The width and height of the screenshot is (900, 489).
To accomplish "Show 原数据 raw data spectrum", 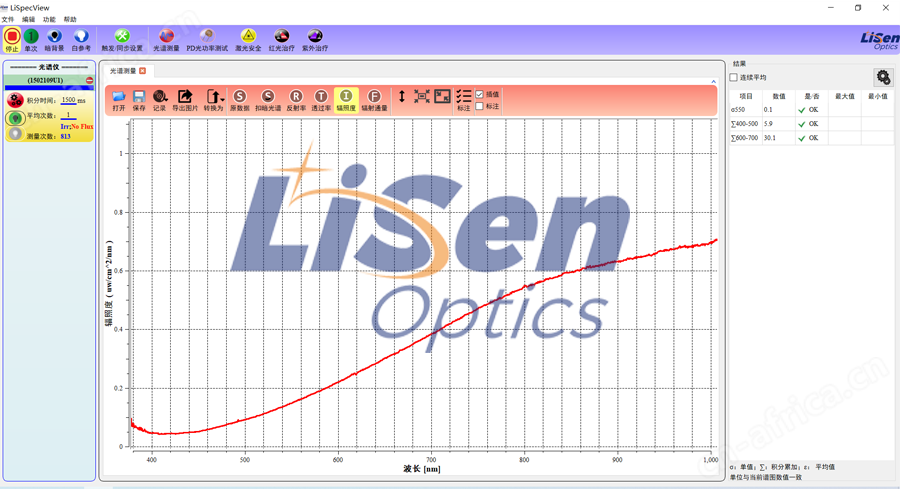I will 240,100.
